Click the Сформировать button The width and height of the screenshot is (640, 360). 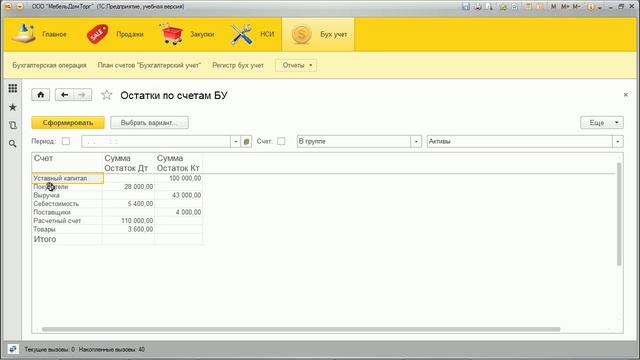pyautogui.click(x=68, y=122)
